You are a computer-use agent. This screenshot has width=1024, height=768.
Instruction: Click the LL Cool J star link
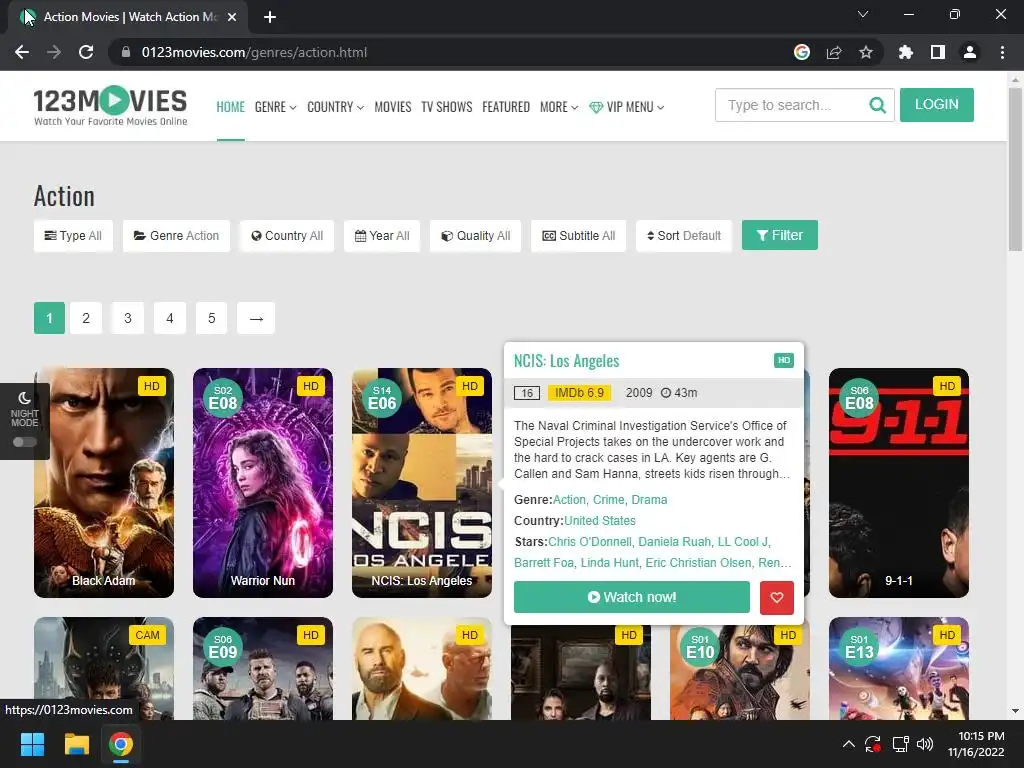click(x=743, y=541)
